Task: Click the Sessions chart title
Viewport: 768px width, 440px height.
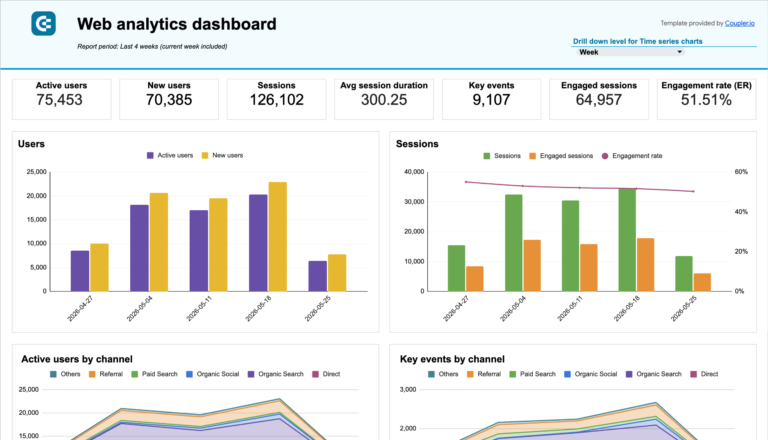Action: click(x=417, y=144)
